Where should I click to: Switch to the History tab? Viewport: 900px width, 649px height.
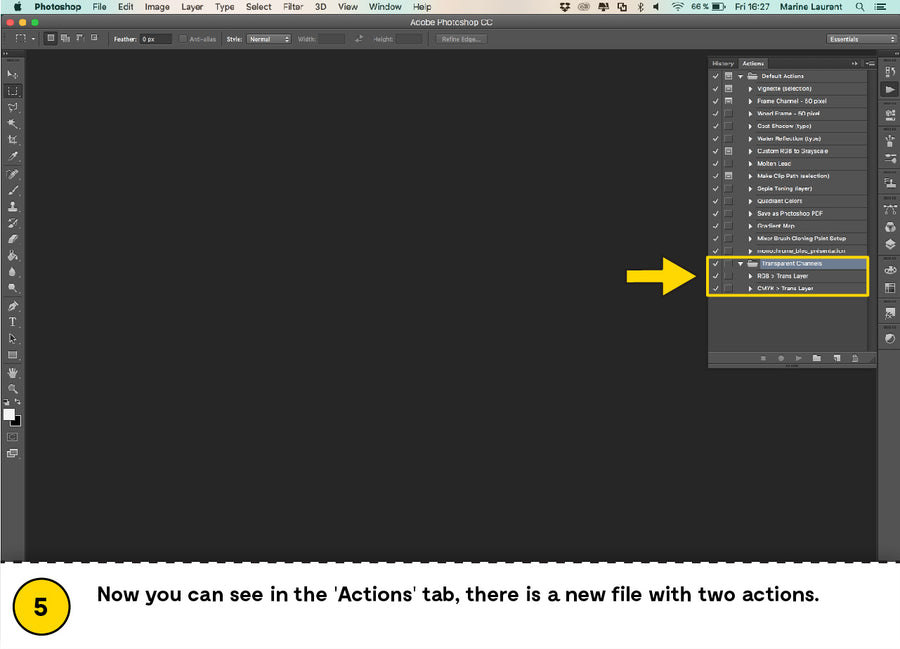[723, 63]
